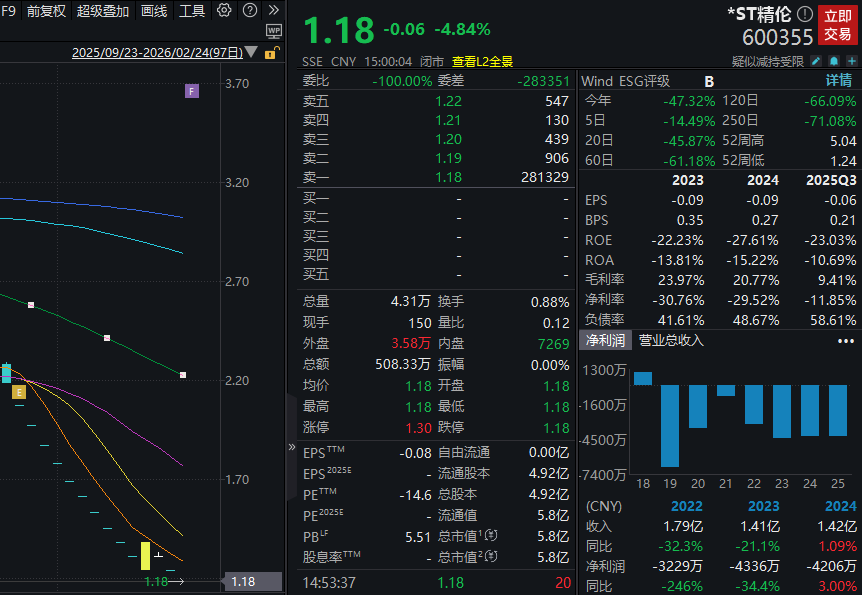The width and height of the screenshot is (862, 595).
Task: Click the 卖五 price 1.22
Action: (449, 101)
